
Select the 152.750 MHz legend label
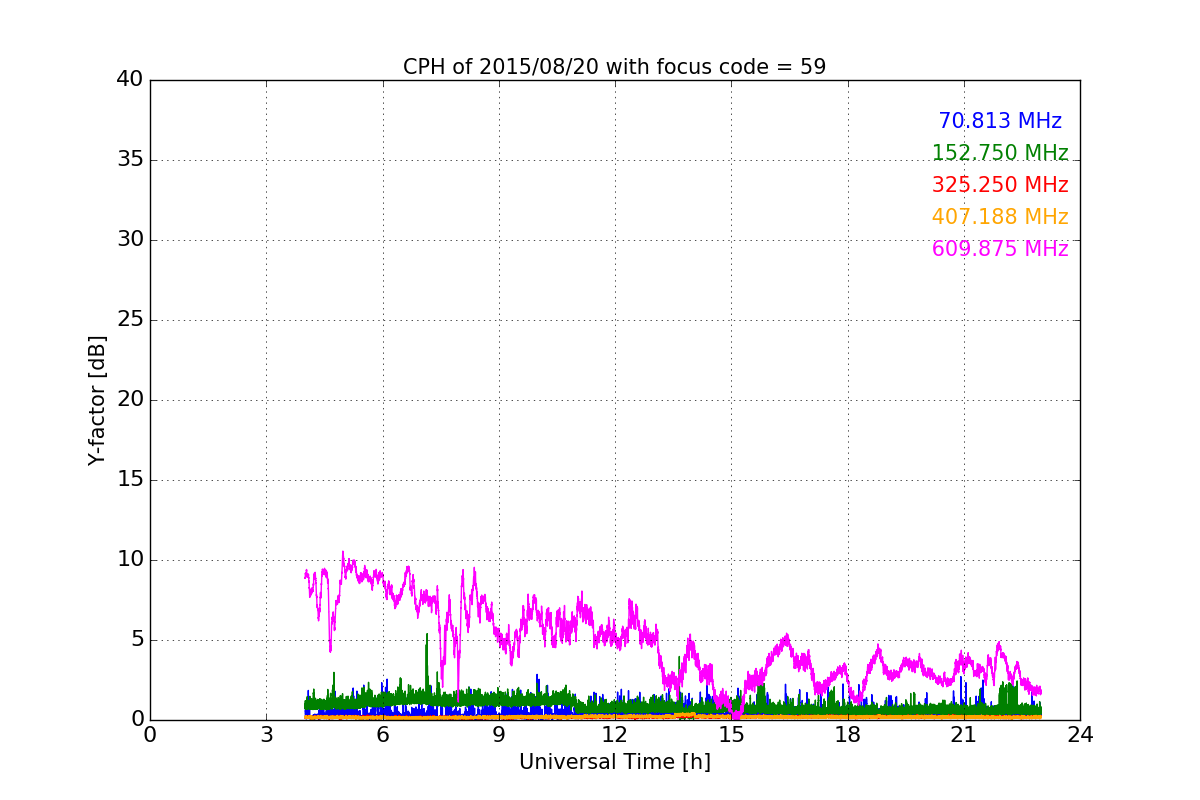tap(1000, 153)
